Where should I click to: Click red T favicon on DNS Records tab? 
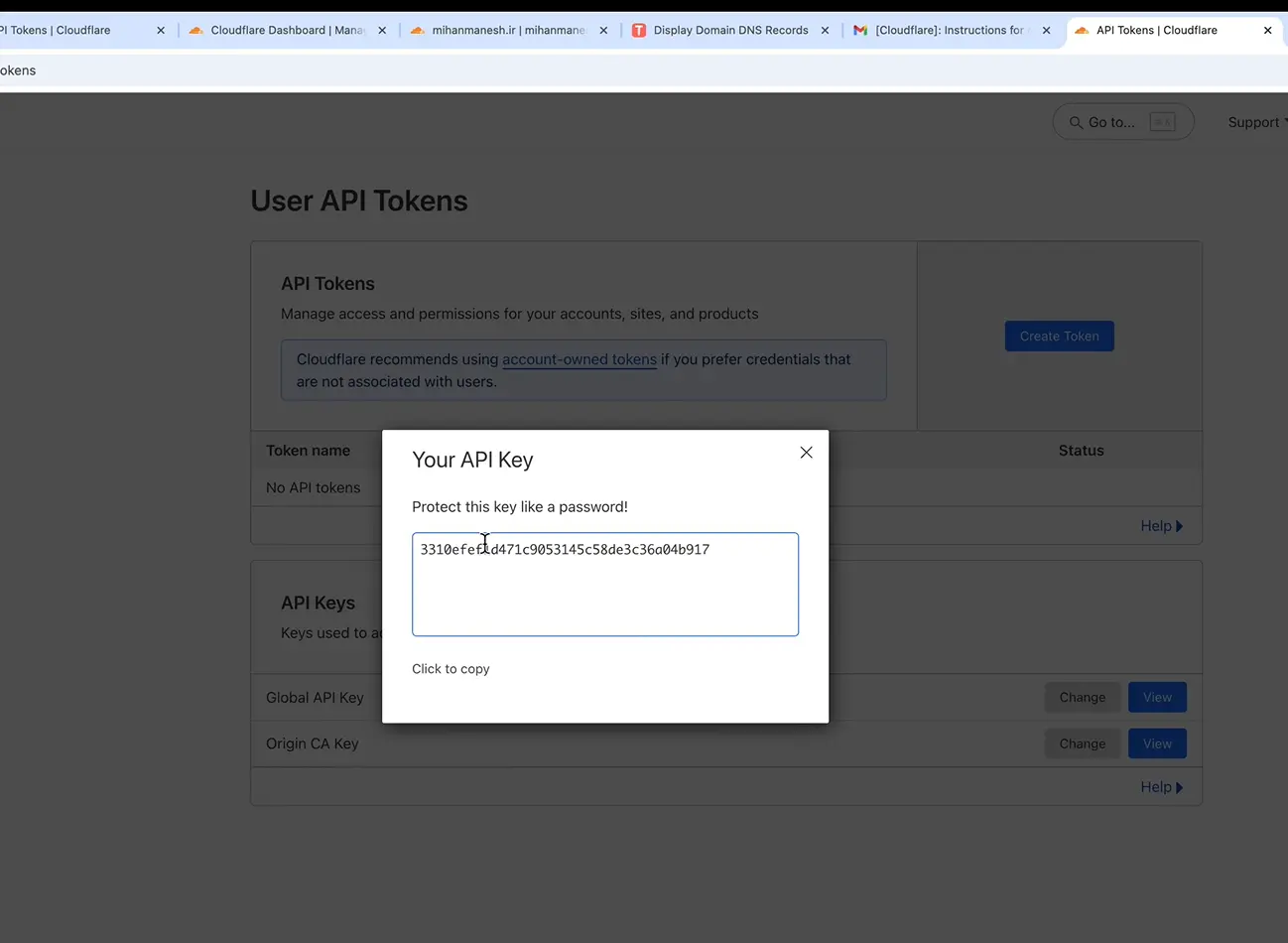tap(639, 31)
